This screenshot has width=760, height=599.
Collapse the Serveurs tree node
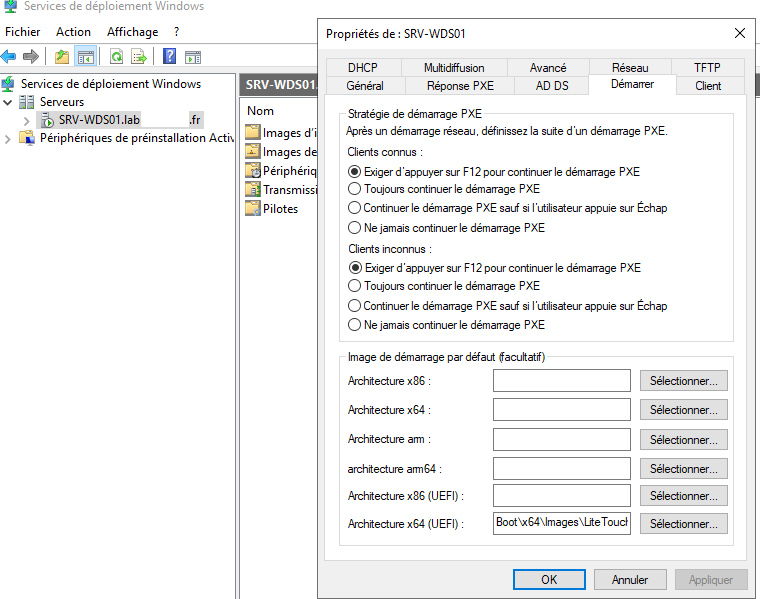8,102
